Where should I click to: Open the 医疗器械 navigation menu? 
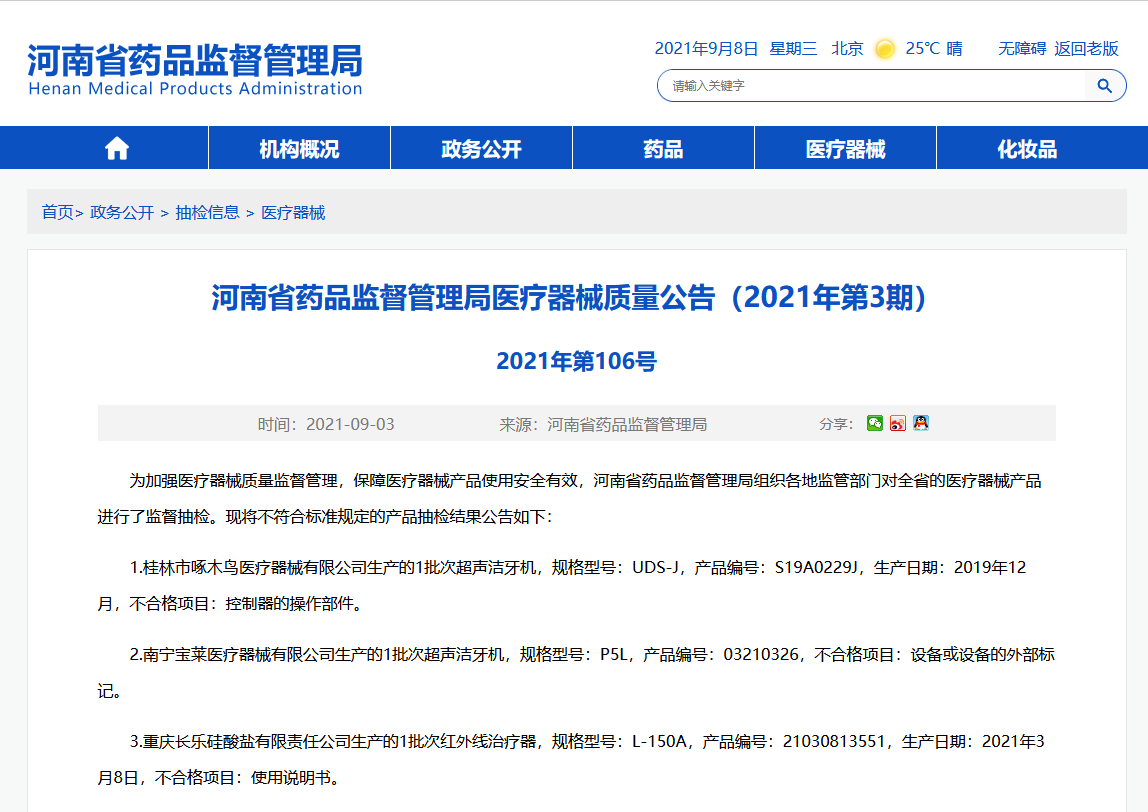click(x=845, y=149)
